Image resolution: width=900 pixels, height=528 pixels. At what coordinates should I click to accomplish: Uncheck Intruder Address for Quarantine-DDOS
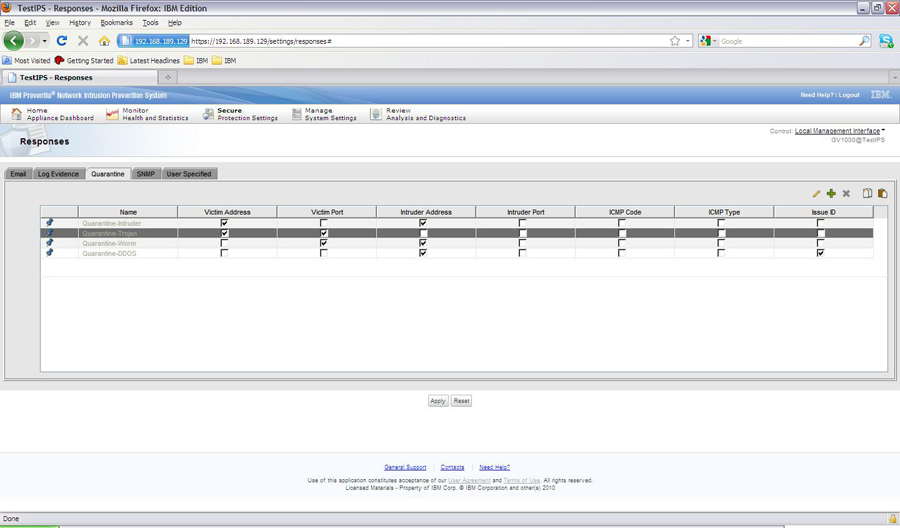point(423,253)
